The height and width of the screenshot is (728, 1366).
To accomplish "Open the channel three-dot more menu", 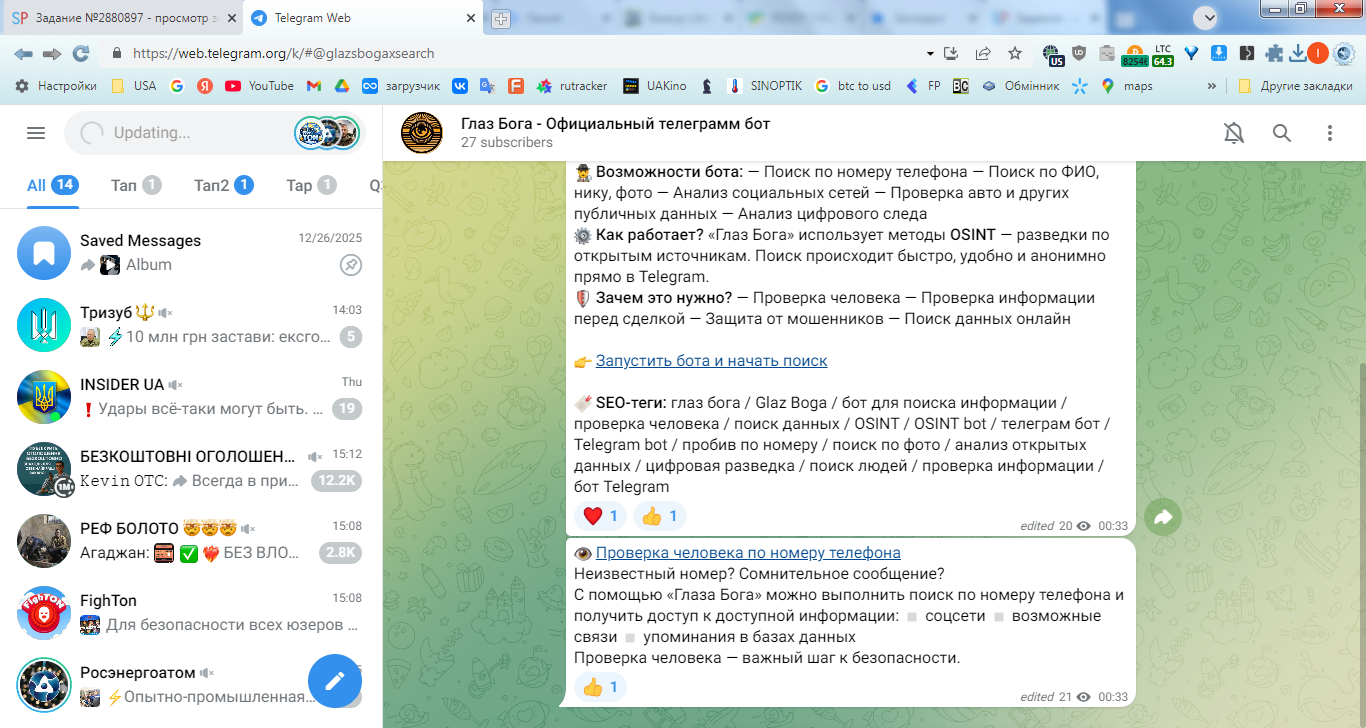I will [1330, 133].
